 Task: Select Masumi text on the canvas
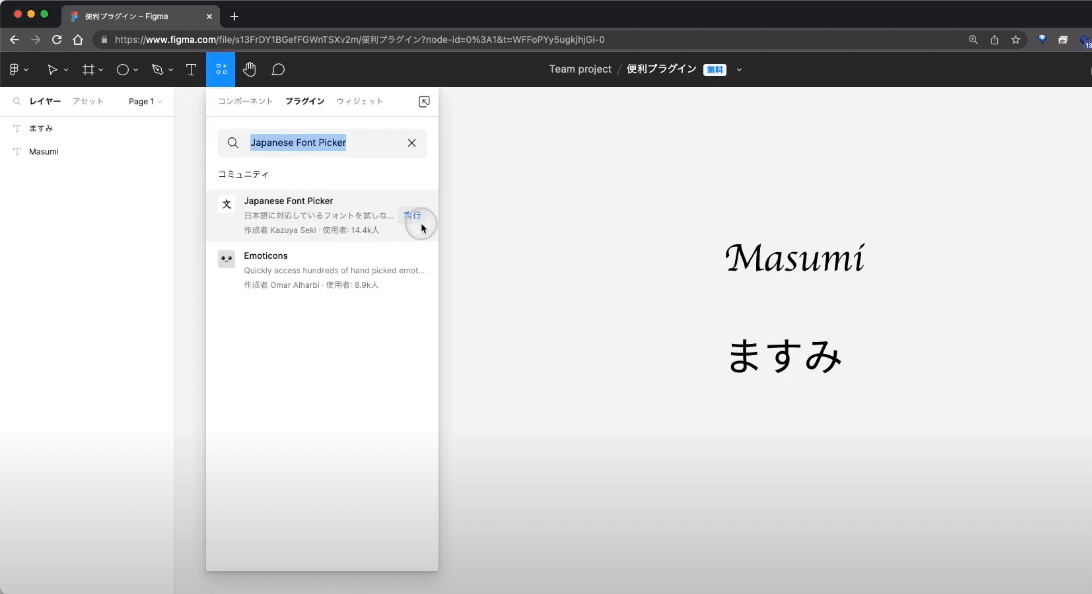795,258
